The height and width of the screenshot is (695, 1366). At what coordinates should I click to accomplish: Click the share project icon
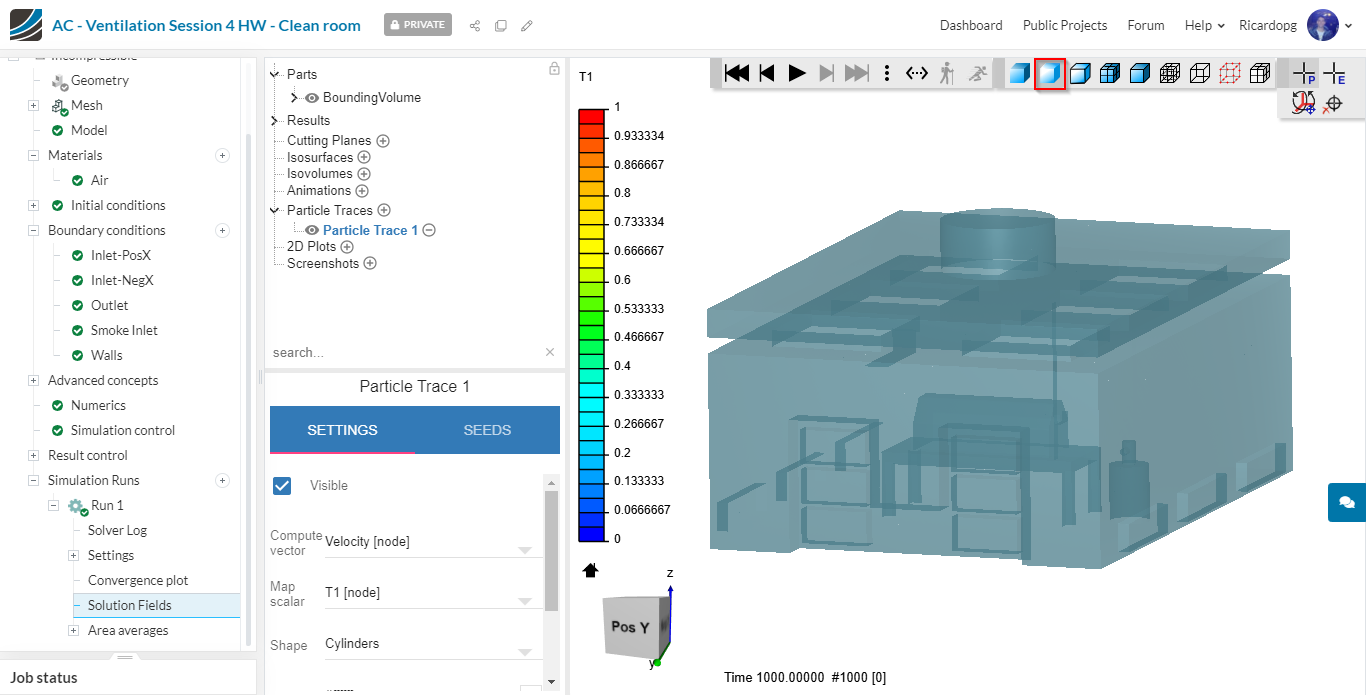point(475,25)
